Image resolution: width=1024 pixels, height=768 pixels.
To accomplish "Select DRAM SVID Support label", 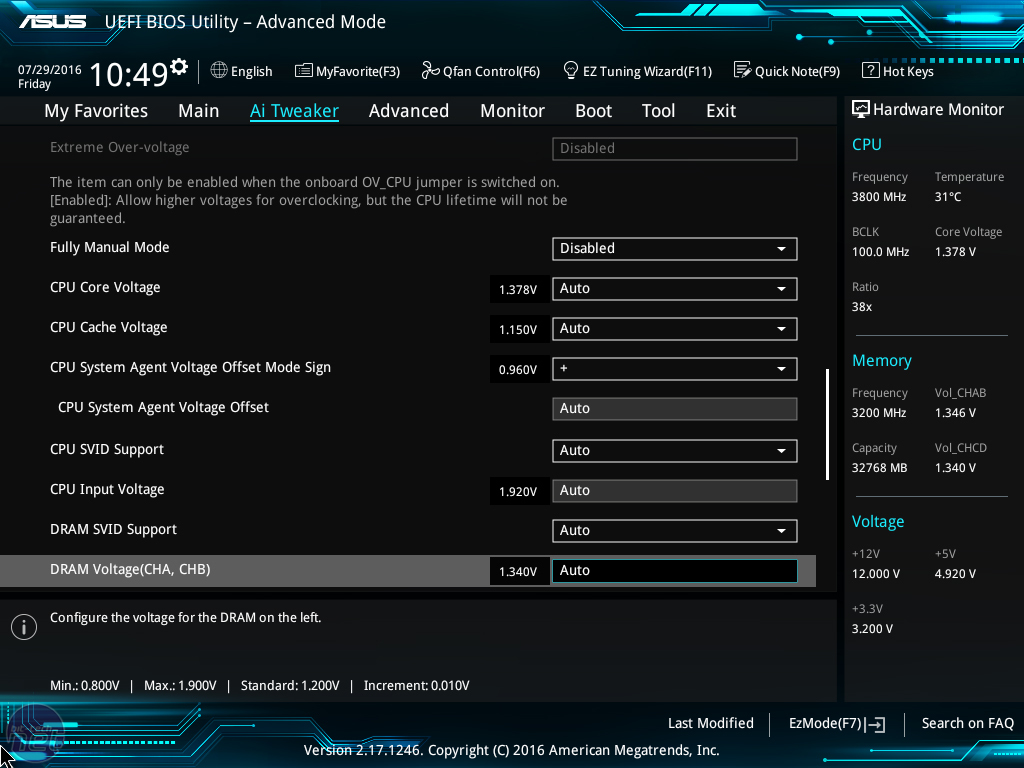I will click(x=113, y=530).
